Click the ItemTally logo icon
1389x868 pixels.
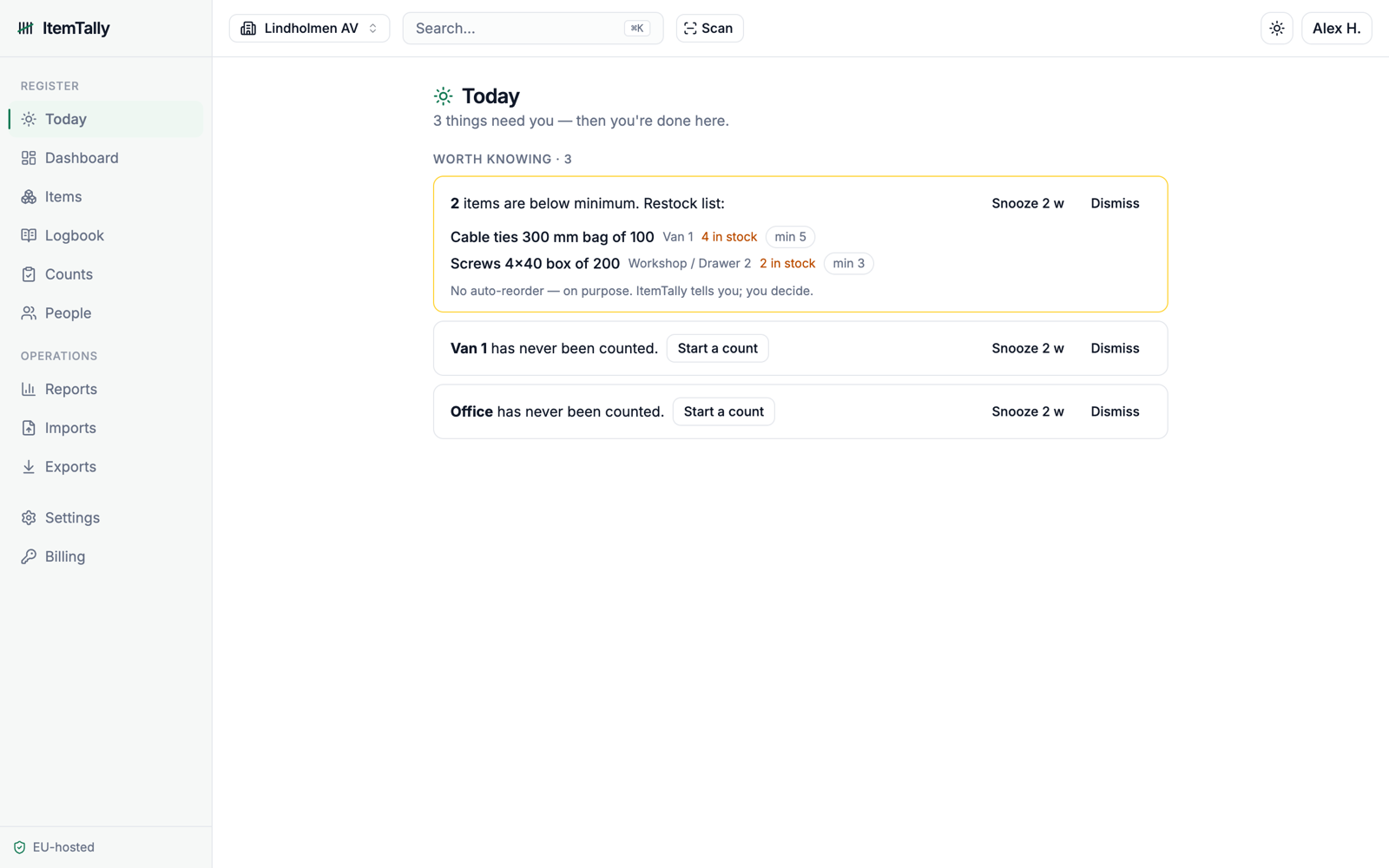pos(26,28)
